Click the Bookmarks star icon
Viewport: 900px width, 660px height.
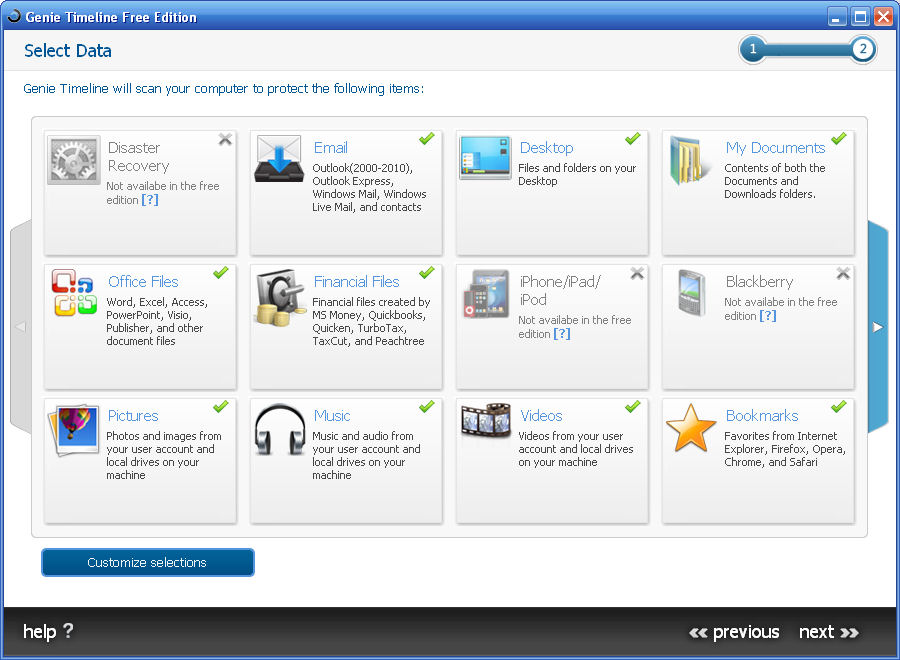pos(691,428)
